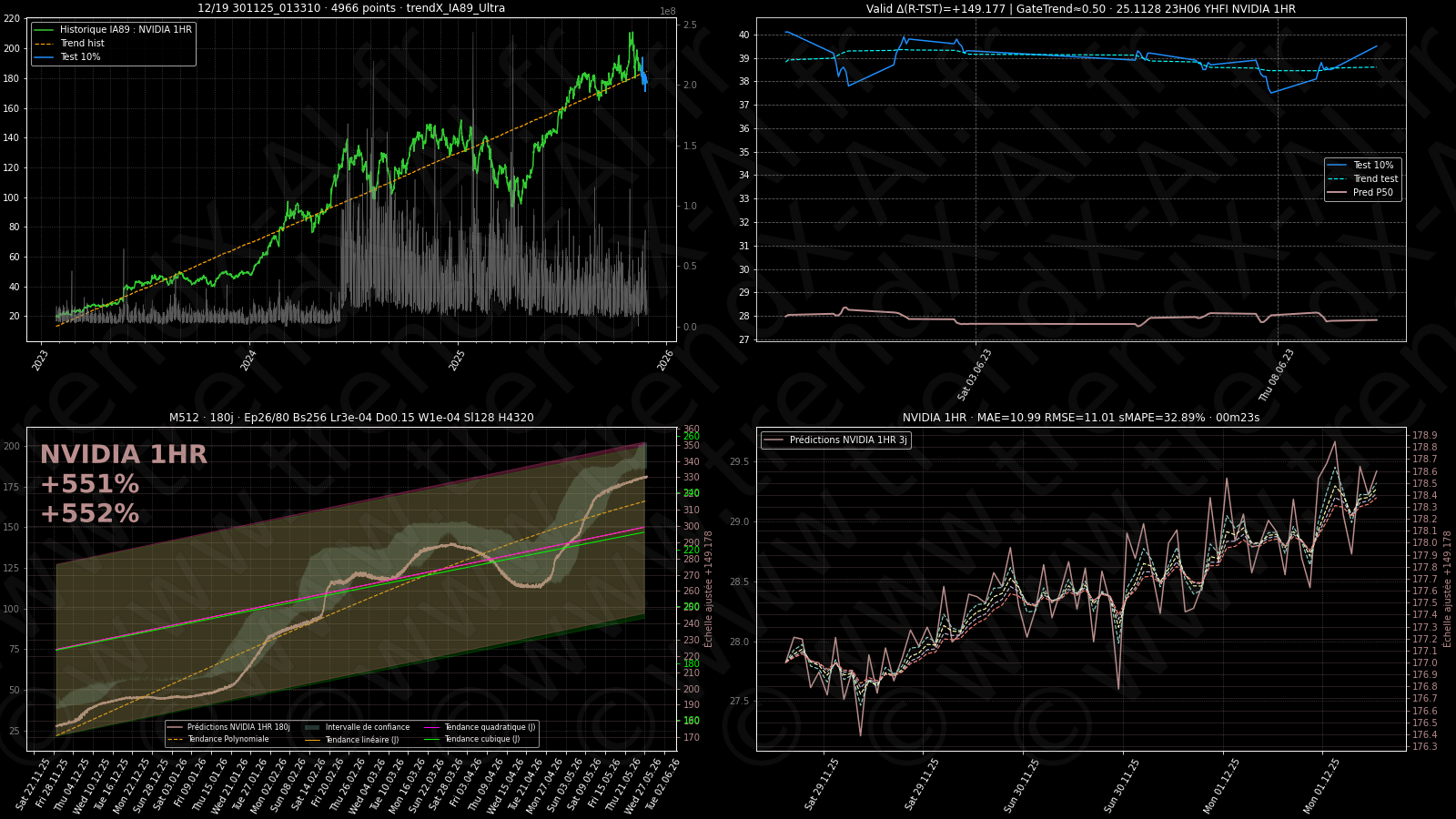Viewport: 1456px width, 819px height.
Task: Click 'Test 10%' in the top-right legend
Action: (x=1372, y=166)
